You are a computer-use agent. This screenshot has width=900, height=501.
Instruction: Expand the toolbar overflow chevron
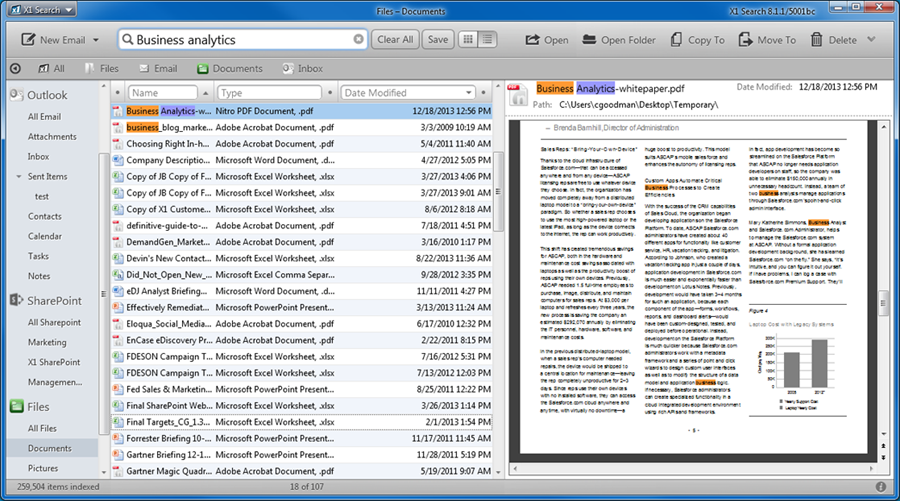(871, 40)
